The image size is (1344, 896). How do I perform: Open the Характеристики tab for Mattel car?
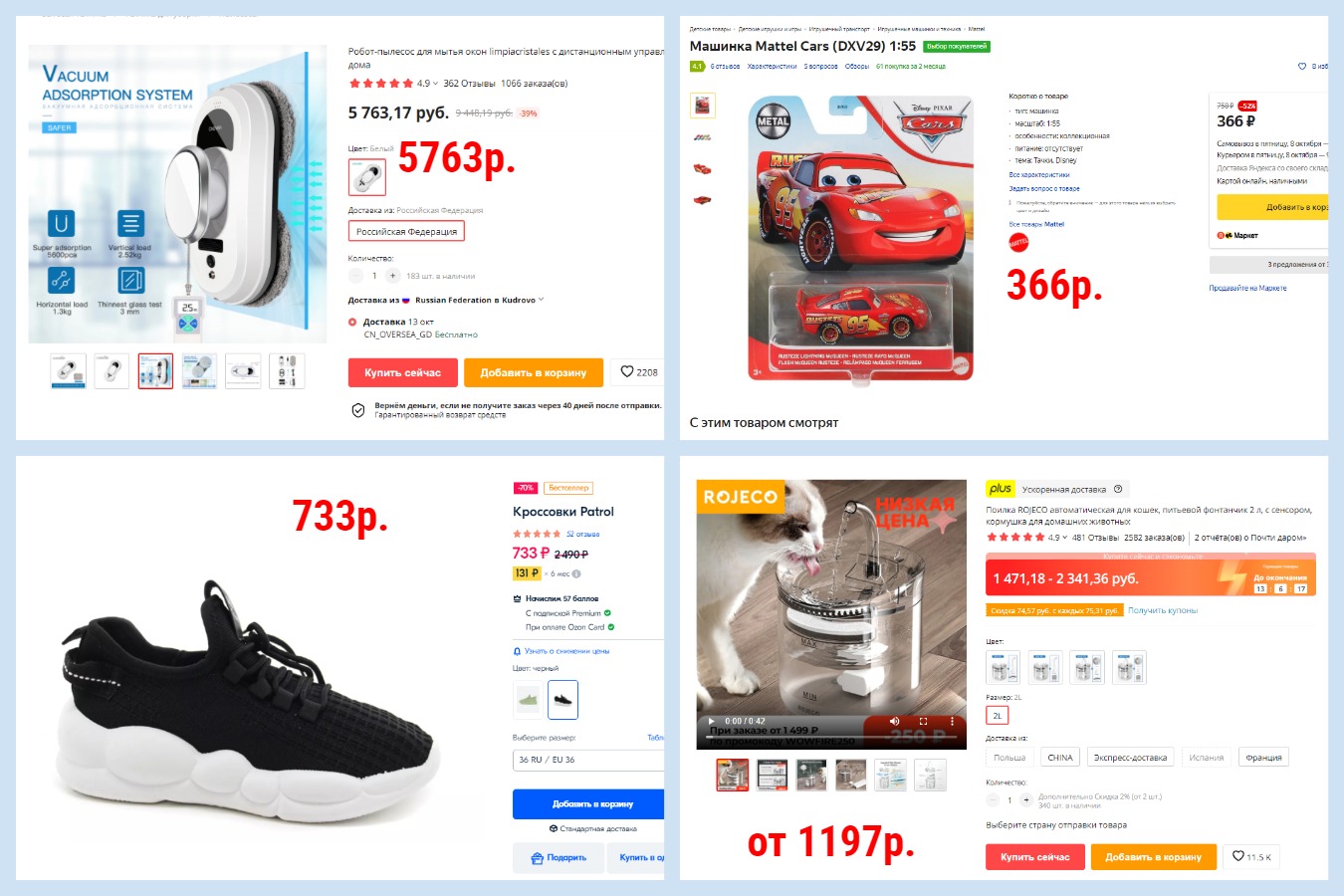pyautogui.click(x=772, y=67)
